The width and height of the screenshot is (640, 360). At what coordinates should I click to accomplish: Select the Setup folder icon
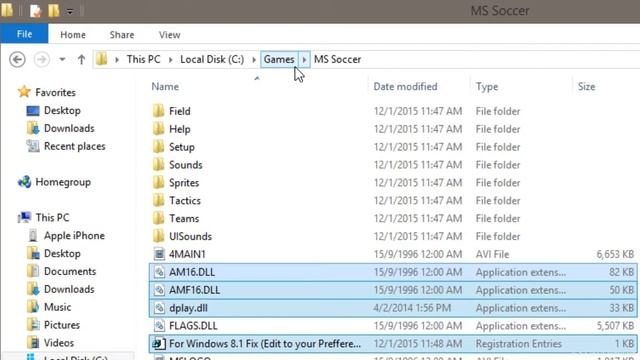159,147
